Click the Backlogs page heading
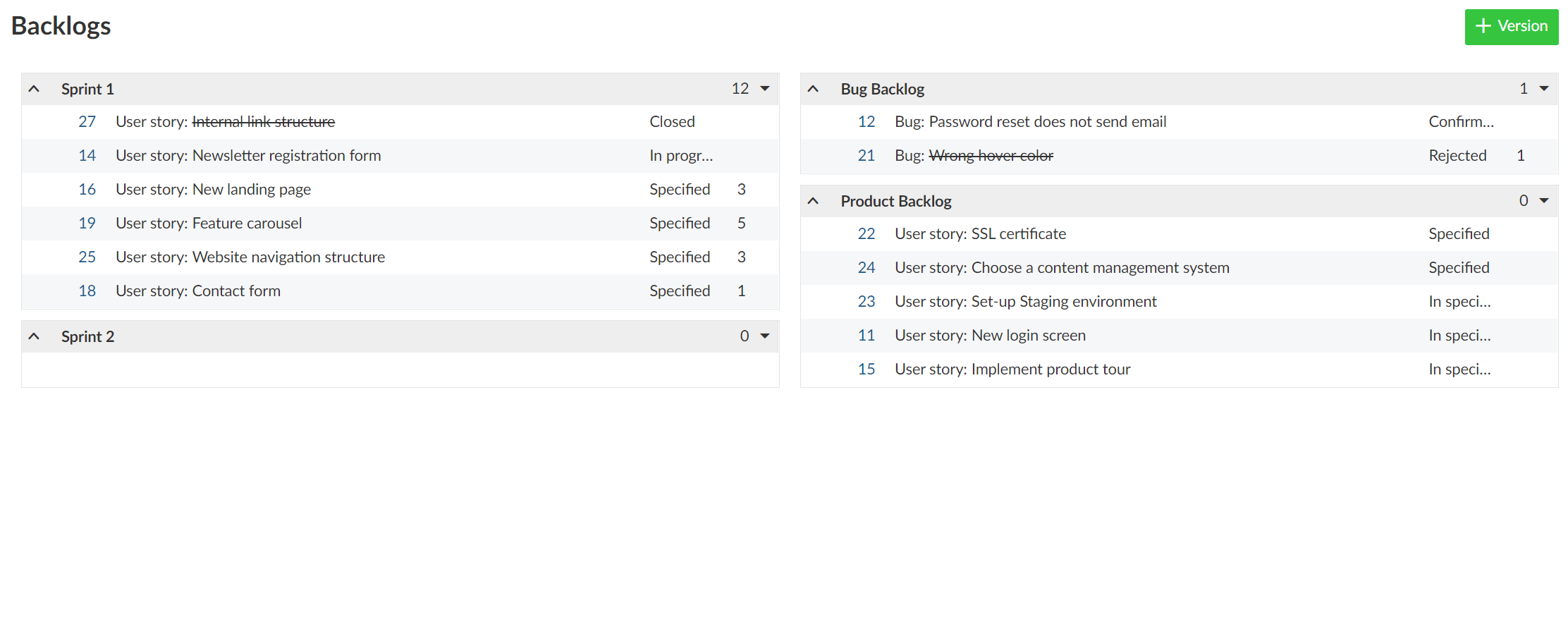 coord(61,26)
